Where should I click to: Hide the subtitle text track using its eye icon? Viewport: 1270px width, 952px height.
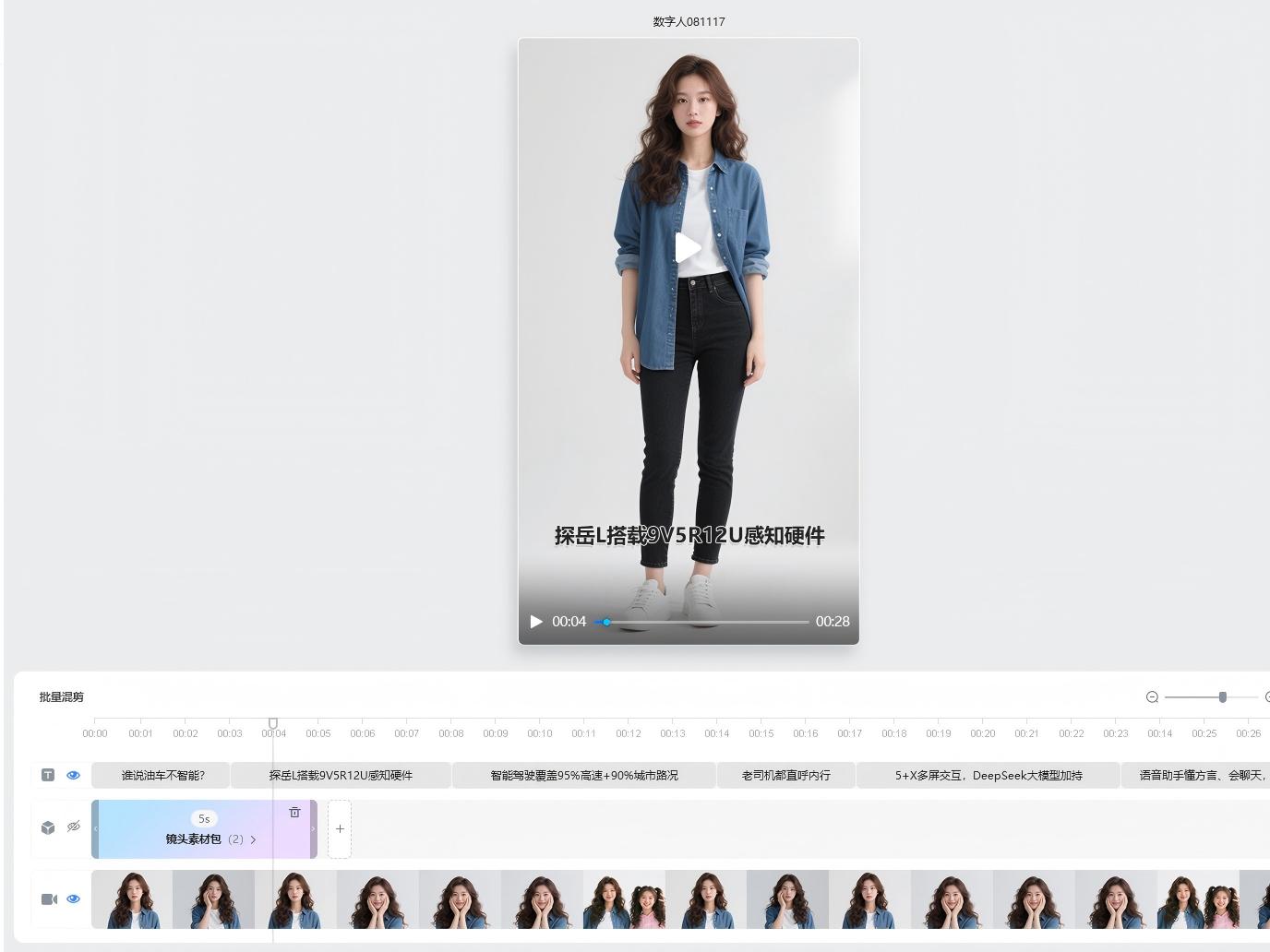click(74, 775)
